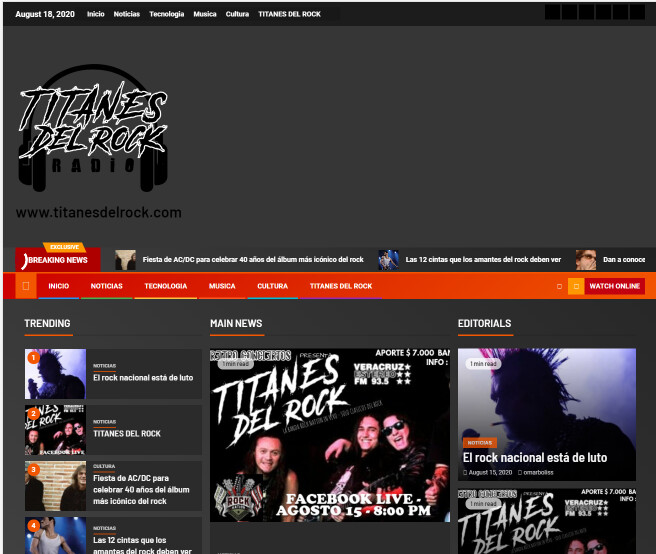656x554 pixels.
Task: Open Cultura in the top dark bar
Action: pos(237,14)
